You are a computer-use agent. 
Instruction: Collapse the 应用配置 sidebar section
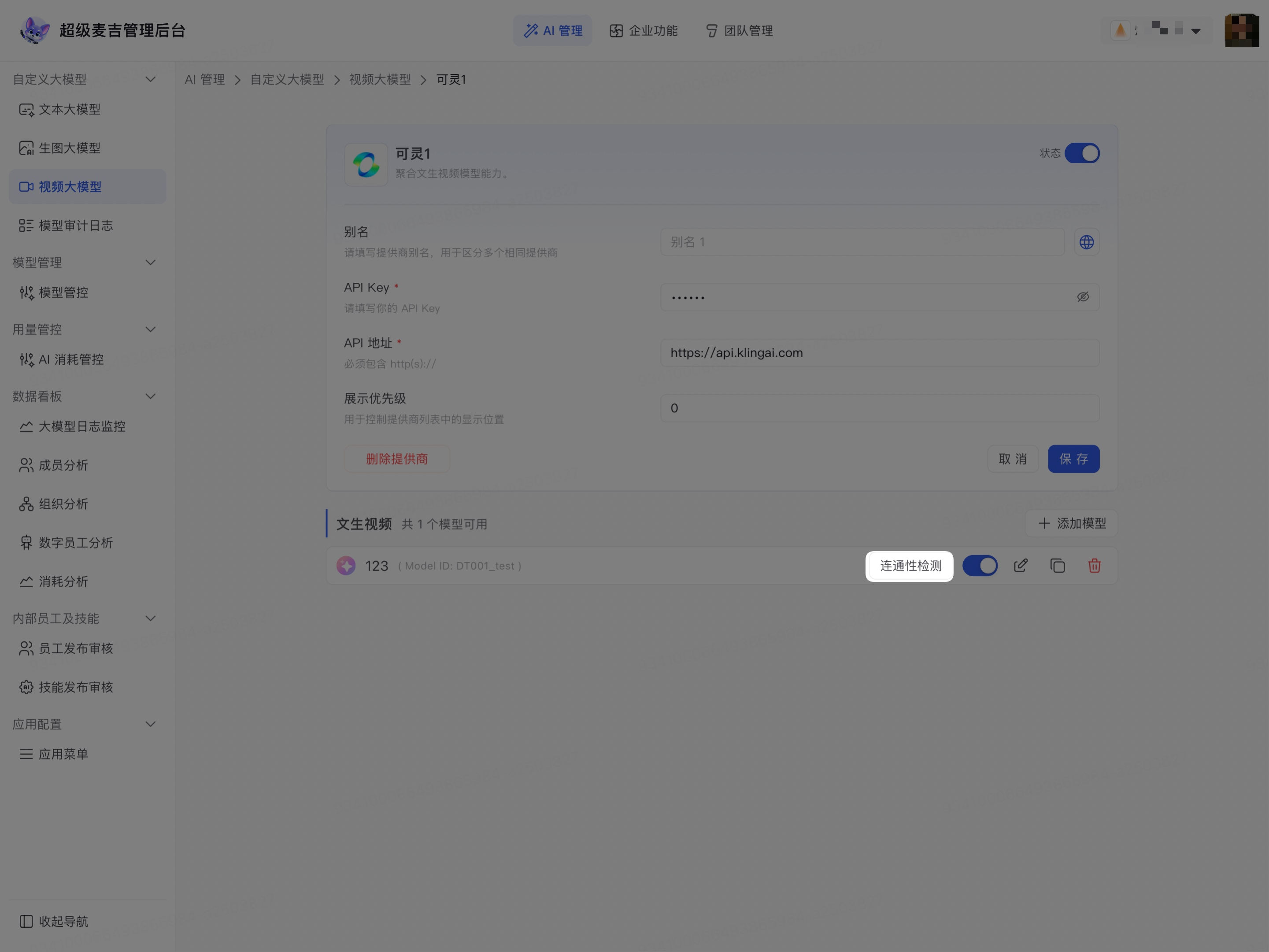click(151, 724)
